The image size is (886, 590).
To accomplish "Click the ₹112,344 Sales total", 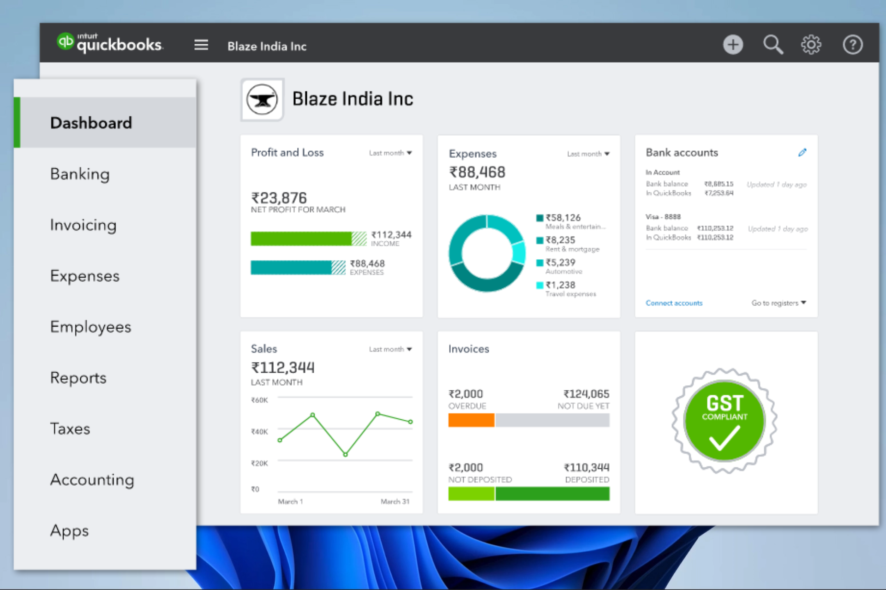I will click(x=283, y=367).
